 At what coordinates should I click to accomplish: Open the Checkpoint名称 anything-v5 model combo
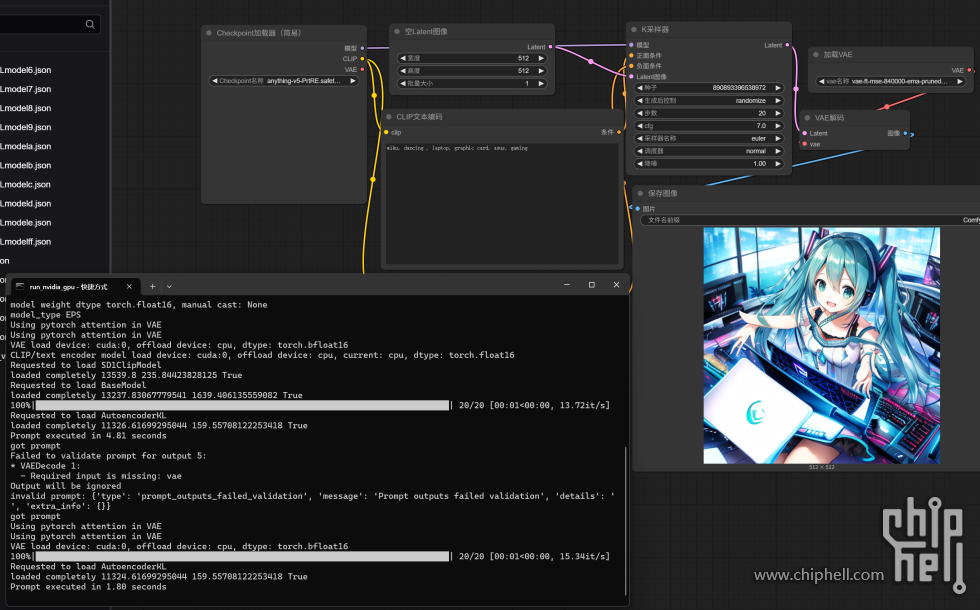click(x=284, y=81)
